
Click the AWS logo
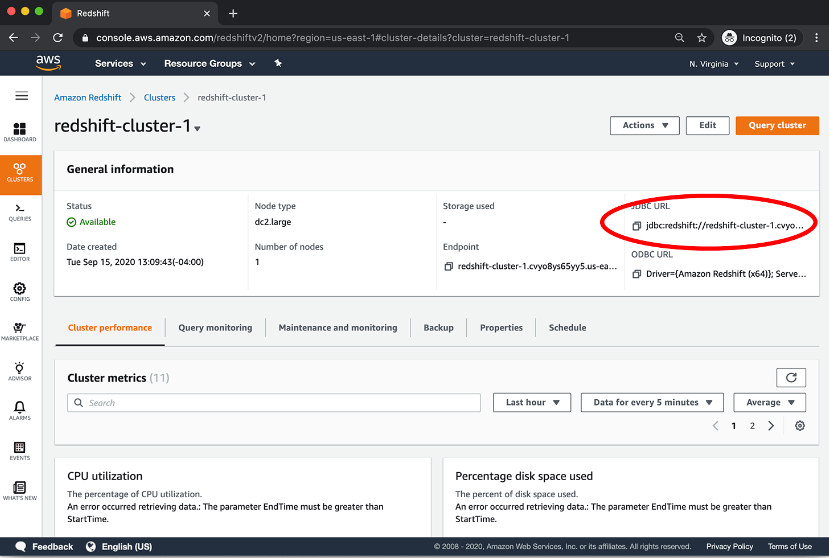pos(48,63)
